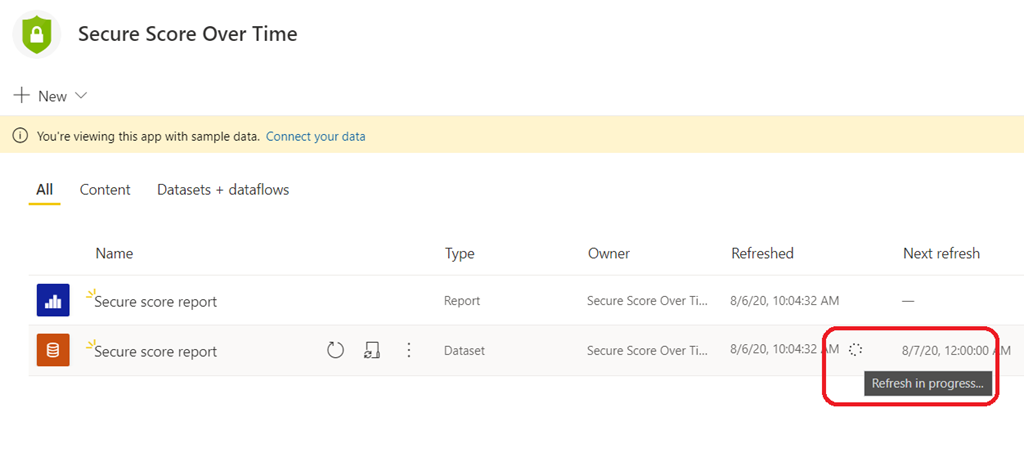Click the blue bar chart report icon
1024x462 pixels.
(x=53, y=300)
